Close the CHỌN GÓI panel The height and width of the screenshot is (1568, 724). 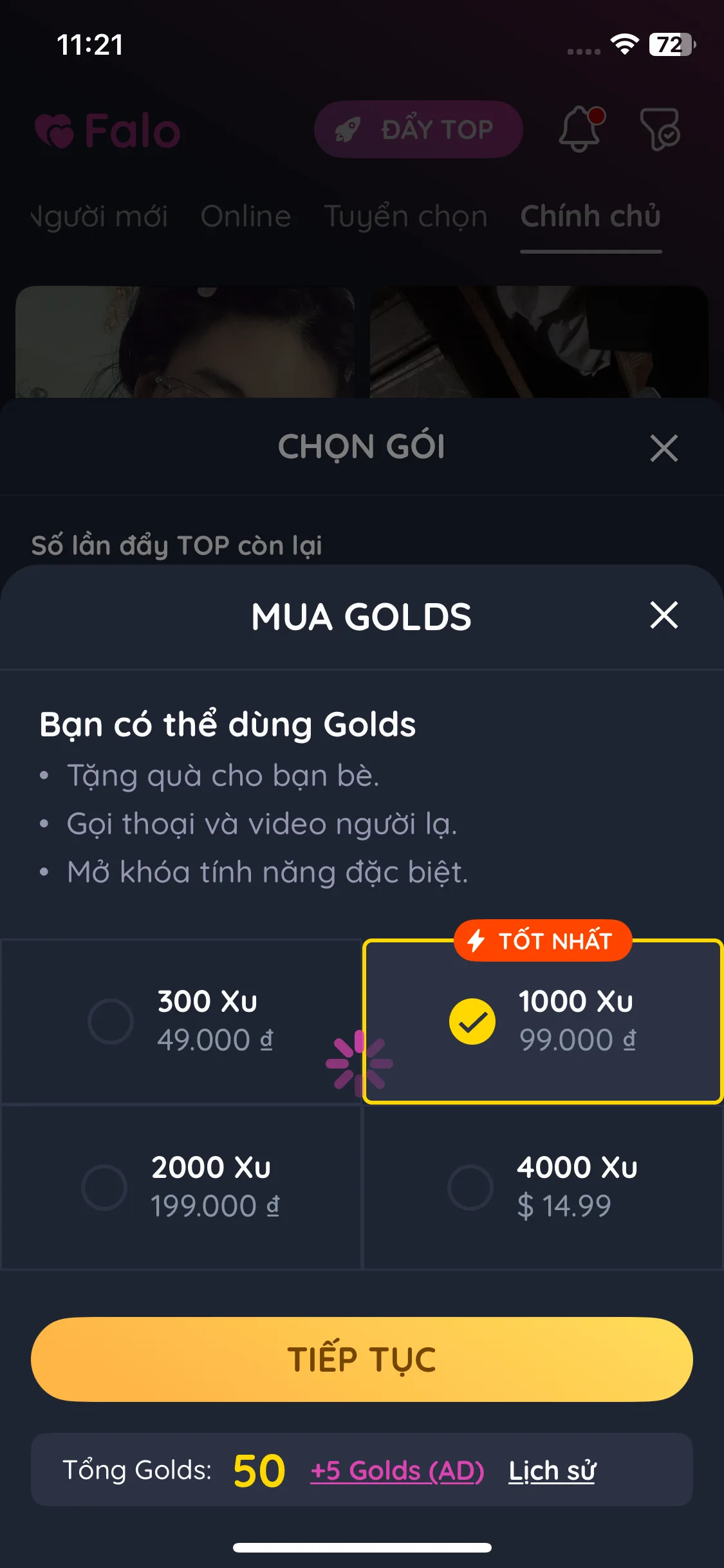tap(664, 448)
